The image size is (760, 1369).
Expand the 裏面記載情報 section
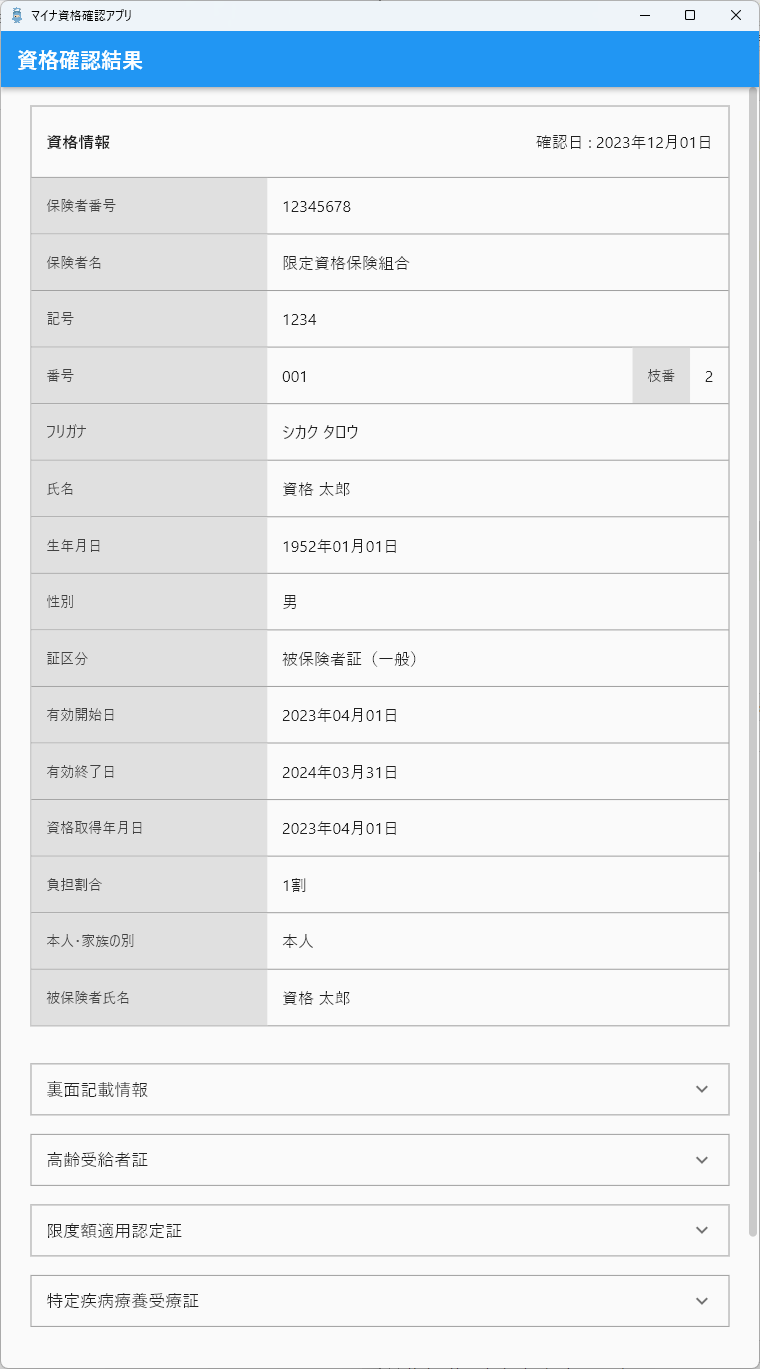pos(380,1089)
